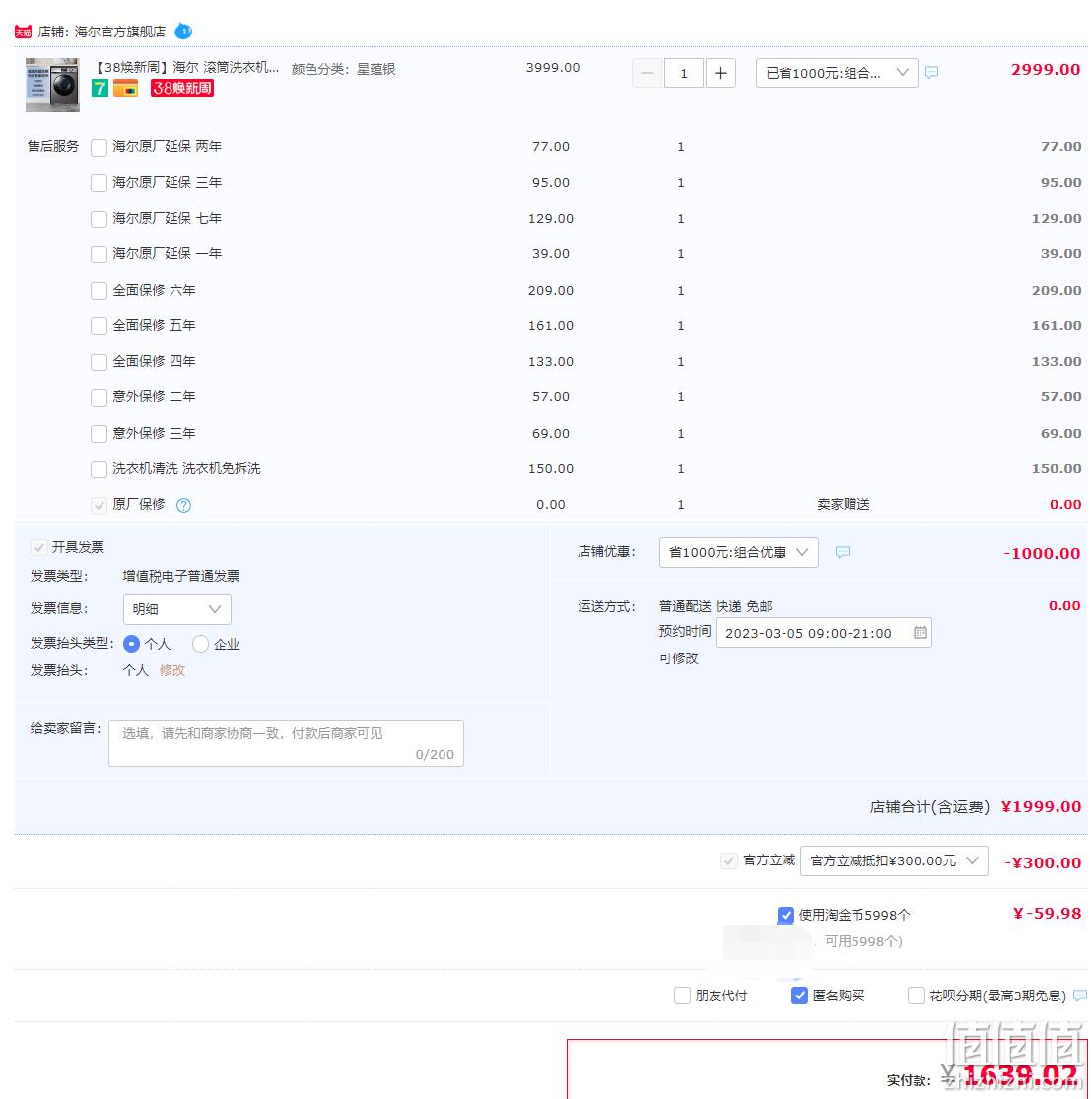Enable the 朋友代付 checkbox

[x=682, y=996]
